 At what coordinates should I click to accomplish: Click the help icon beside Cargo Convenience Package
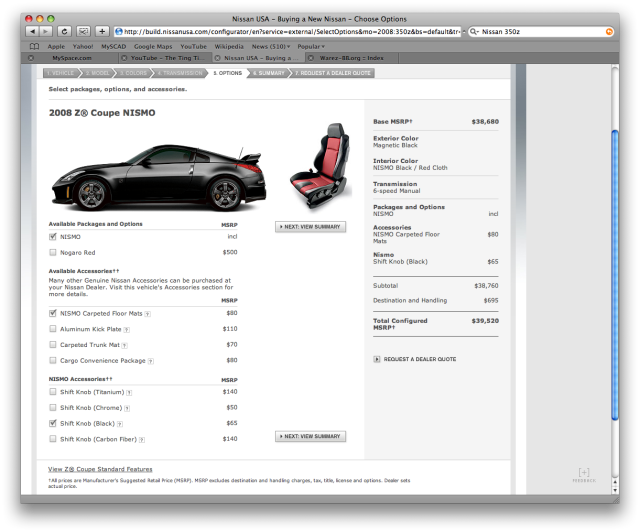(x=151, y=361)
